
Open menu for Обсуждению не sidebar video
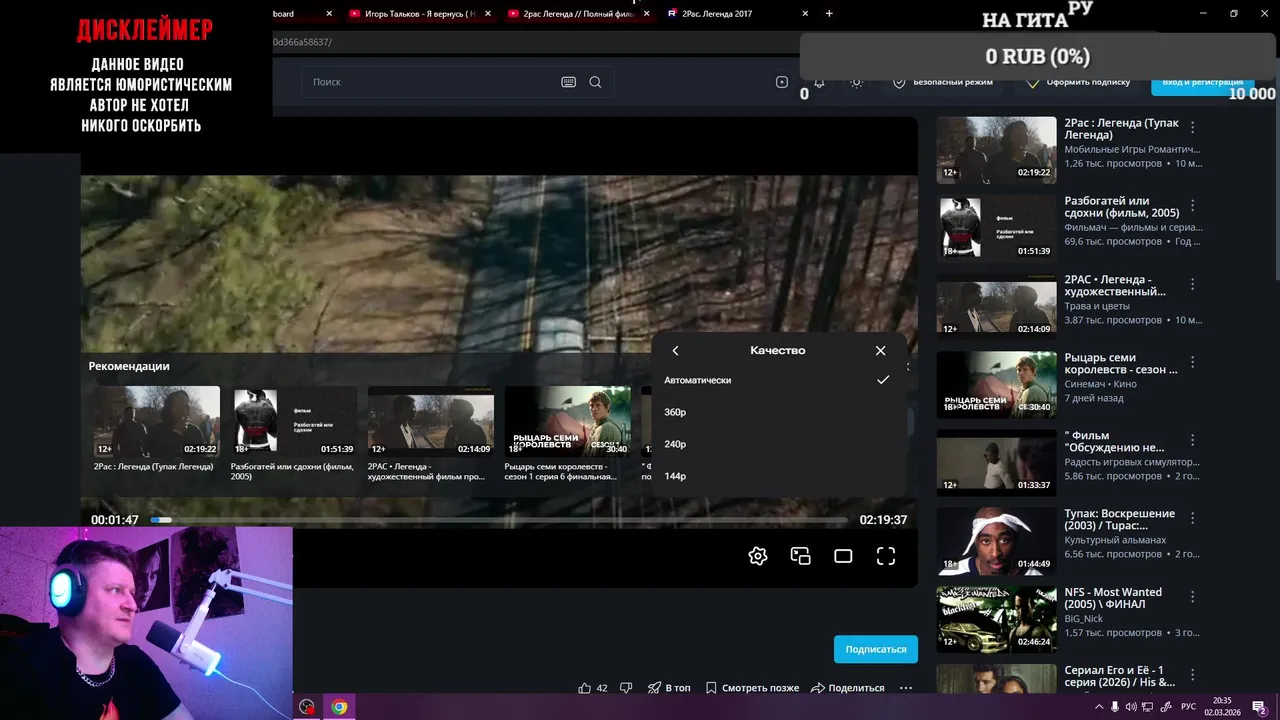click(x=1192, y=441)
